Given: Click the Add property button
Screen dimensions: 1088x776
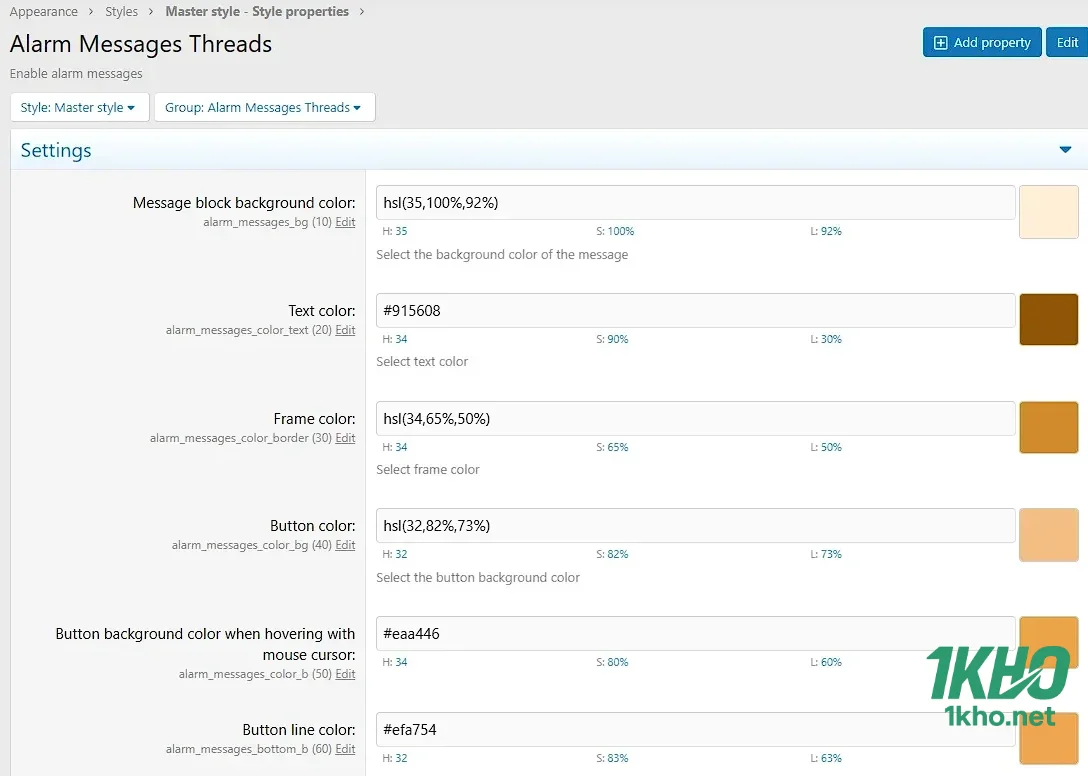Looking at the screenshot, I should point(981,42).
